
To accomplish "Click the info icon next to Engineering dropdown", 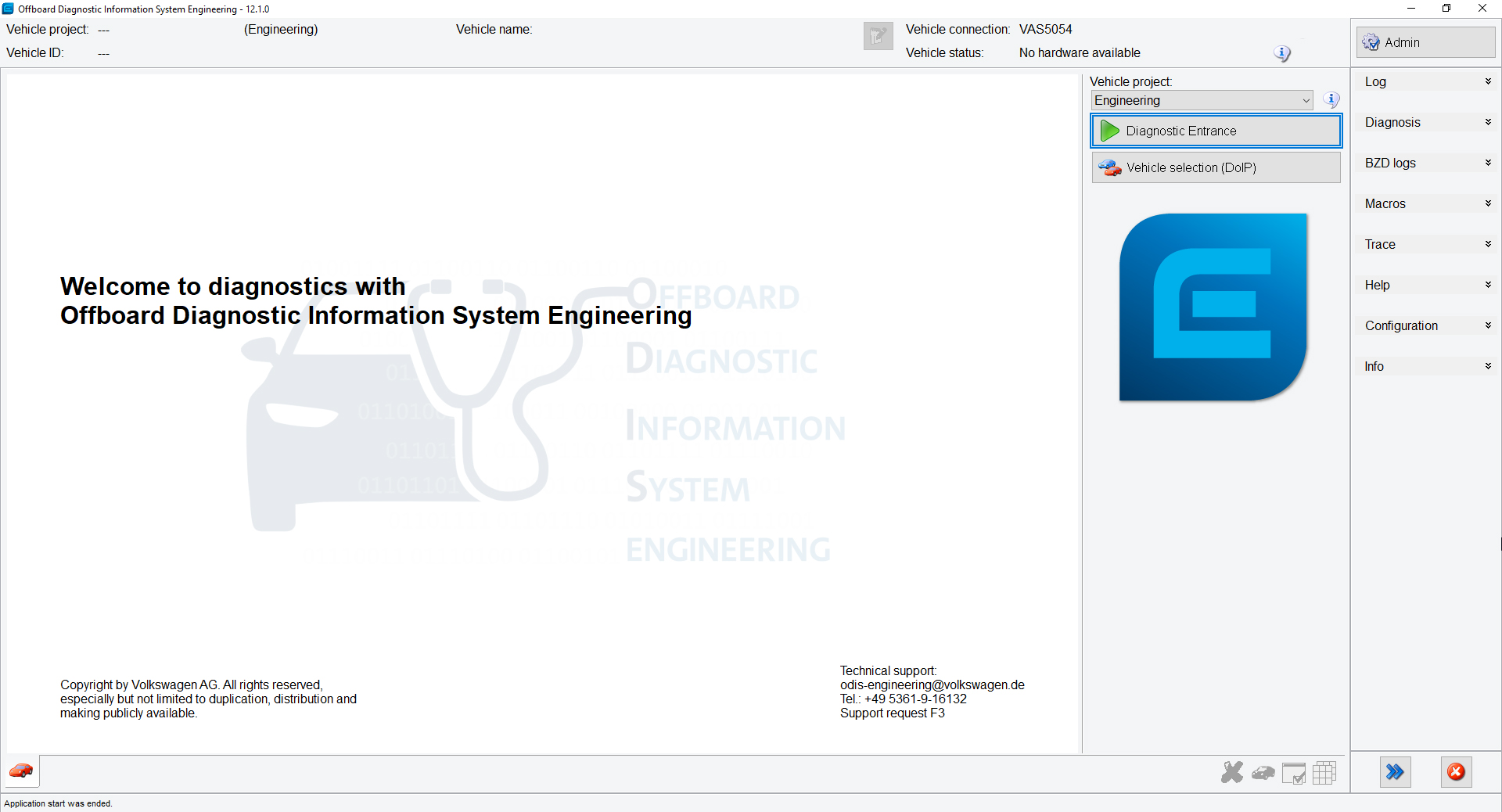I will (x=1331, y=100).
